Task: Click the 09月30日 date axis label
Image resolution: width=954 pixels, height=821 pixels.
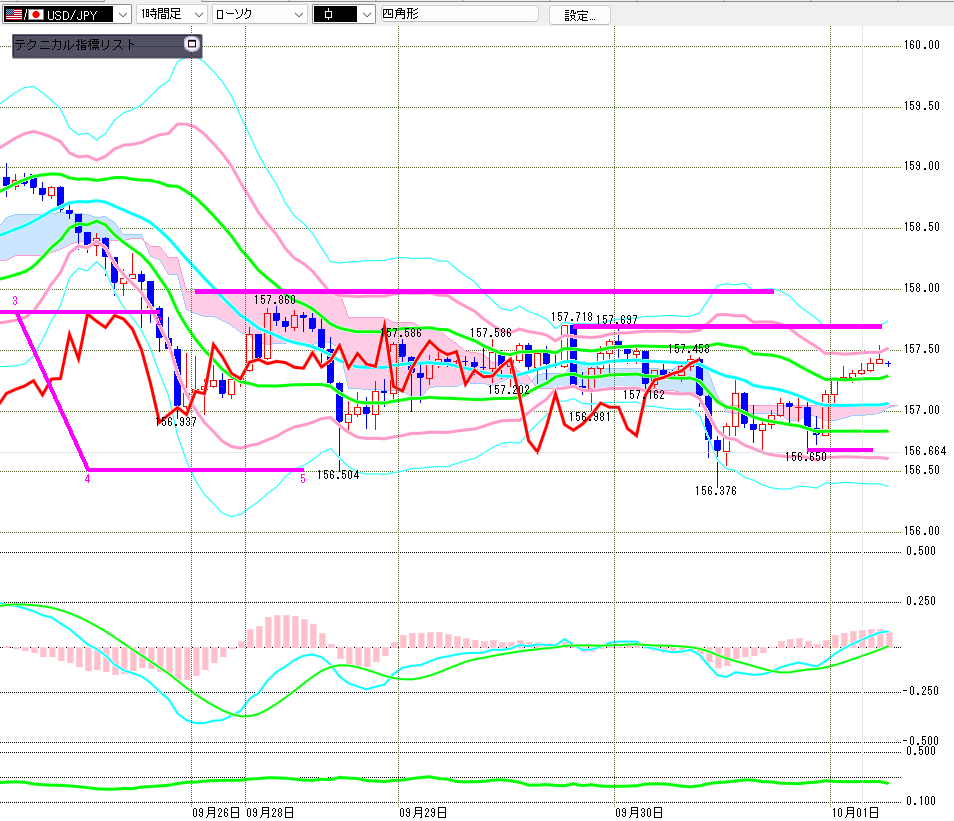Action: [x=639, y=812]
